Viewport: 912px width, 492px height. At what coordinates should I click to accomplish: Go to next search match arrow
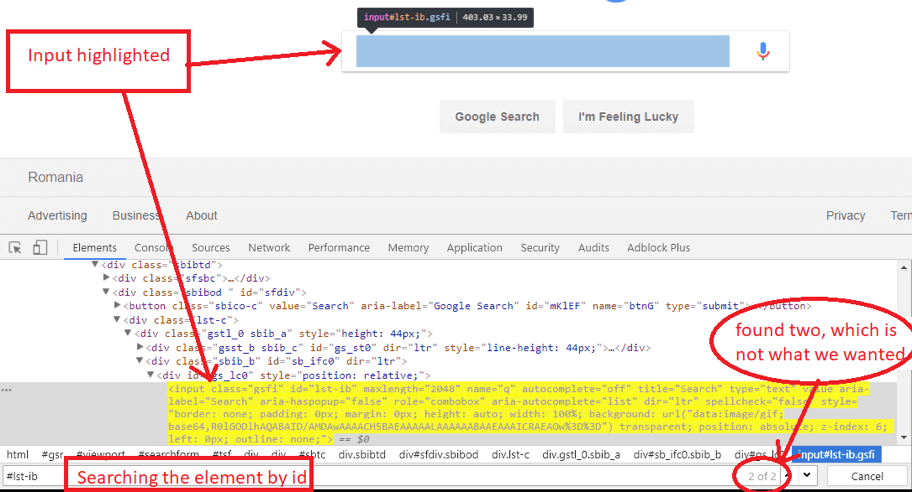coord(807,475)
